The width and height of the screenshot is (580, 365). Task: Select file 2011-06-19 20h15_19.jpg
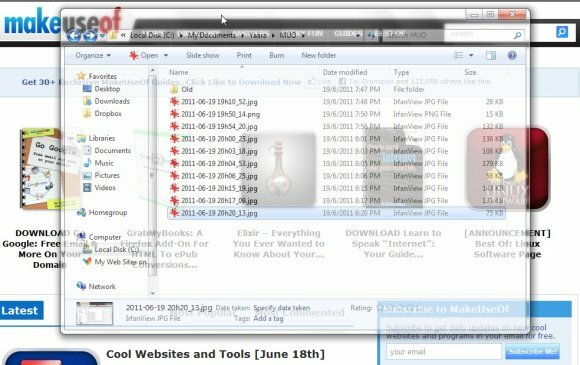tap(219, 188)
